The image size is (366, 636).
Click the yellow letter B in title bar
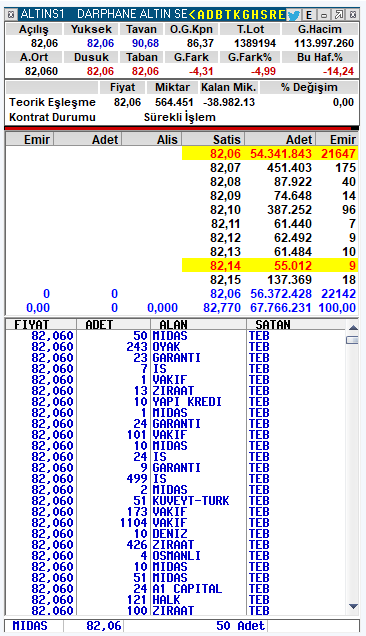point(219,15)
